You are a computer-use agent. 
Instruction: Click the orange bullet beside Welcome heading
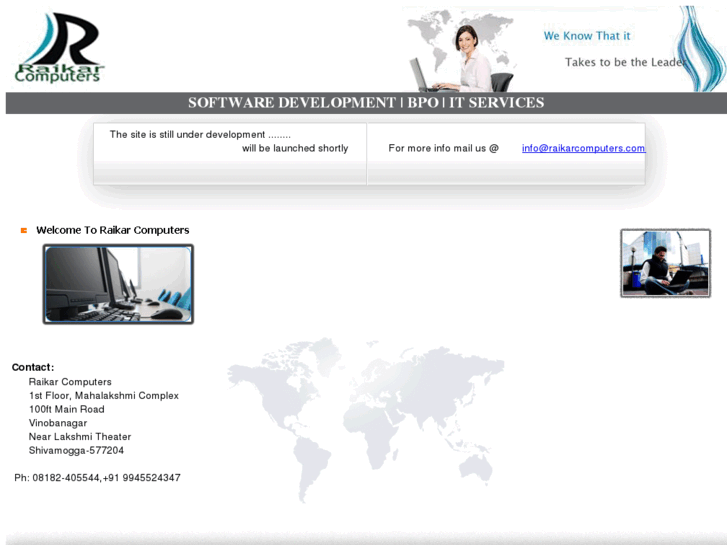pos(24,231)
